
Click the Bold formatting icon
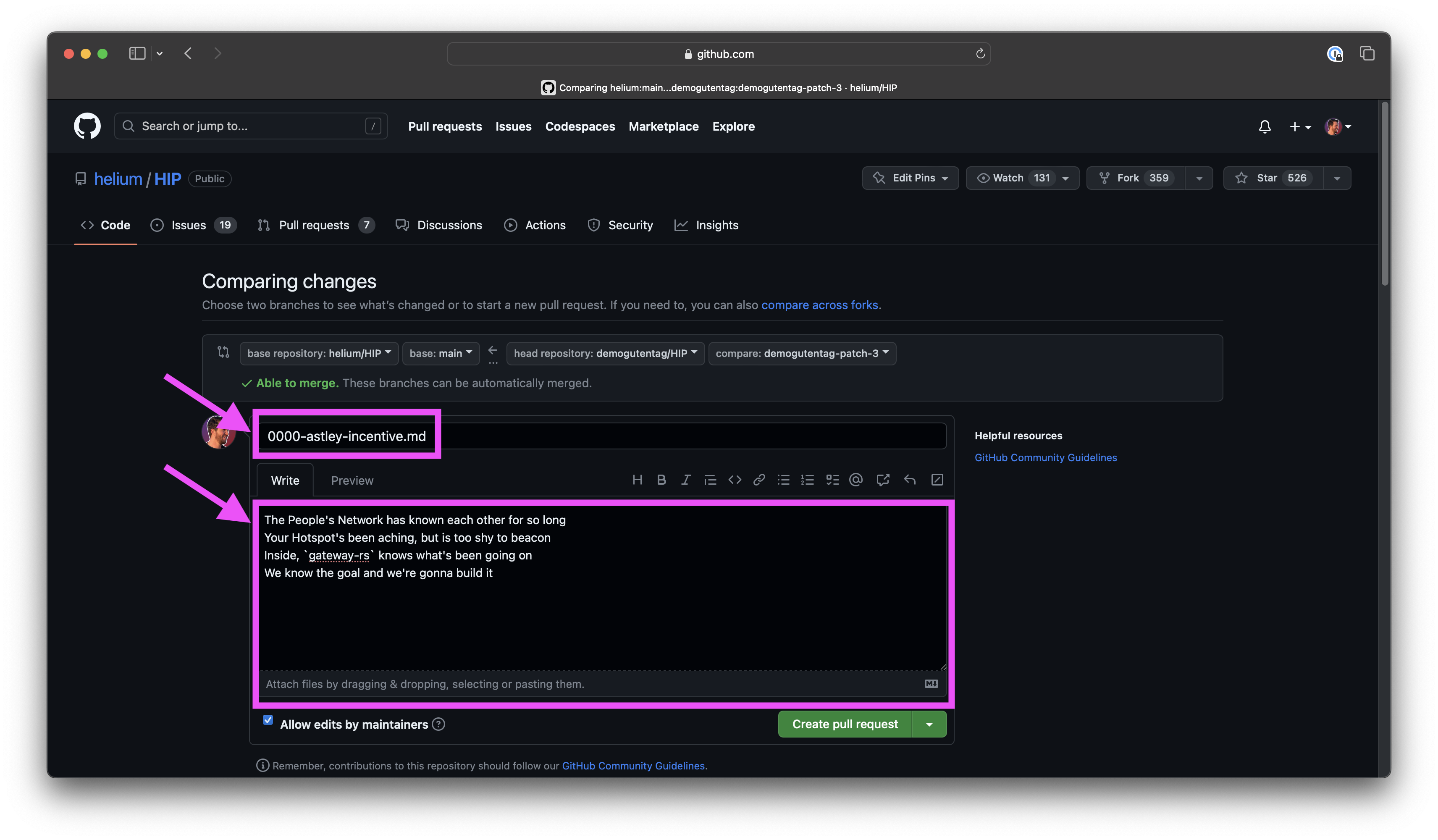[x=661, y=480]
